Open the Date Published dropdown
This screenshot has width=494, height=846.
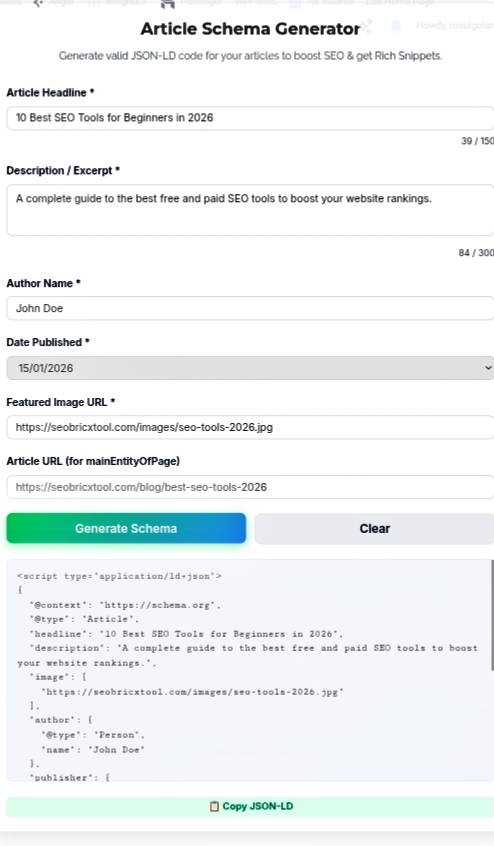pos(250,368)
